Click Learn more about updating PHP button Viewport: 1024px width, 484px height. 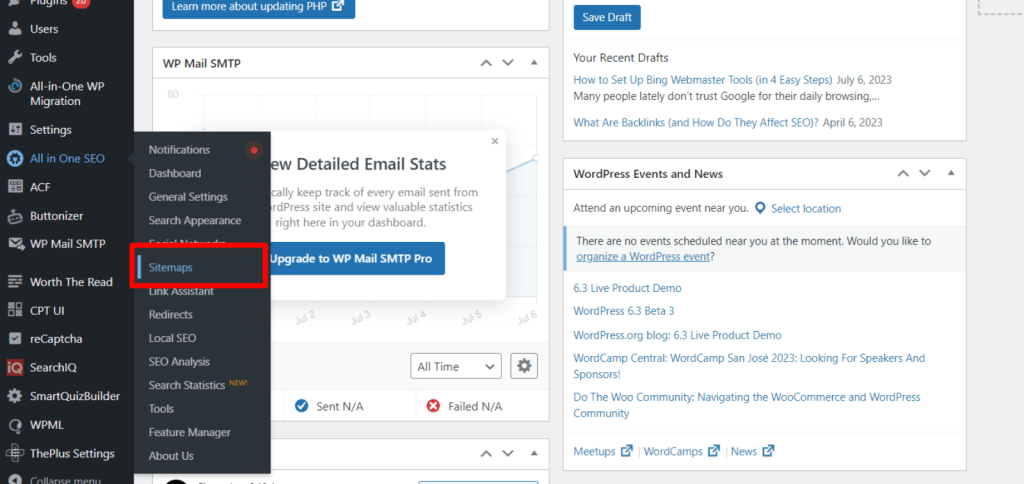(x=259, y=7)
